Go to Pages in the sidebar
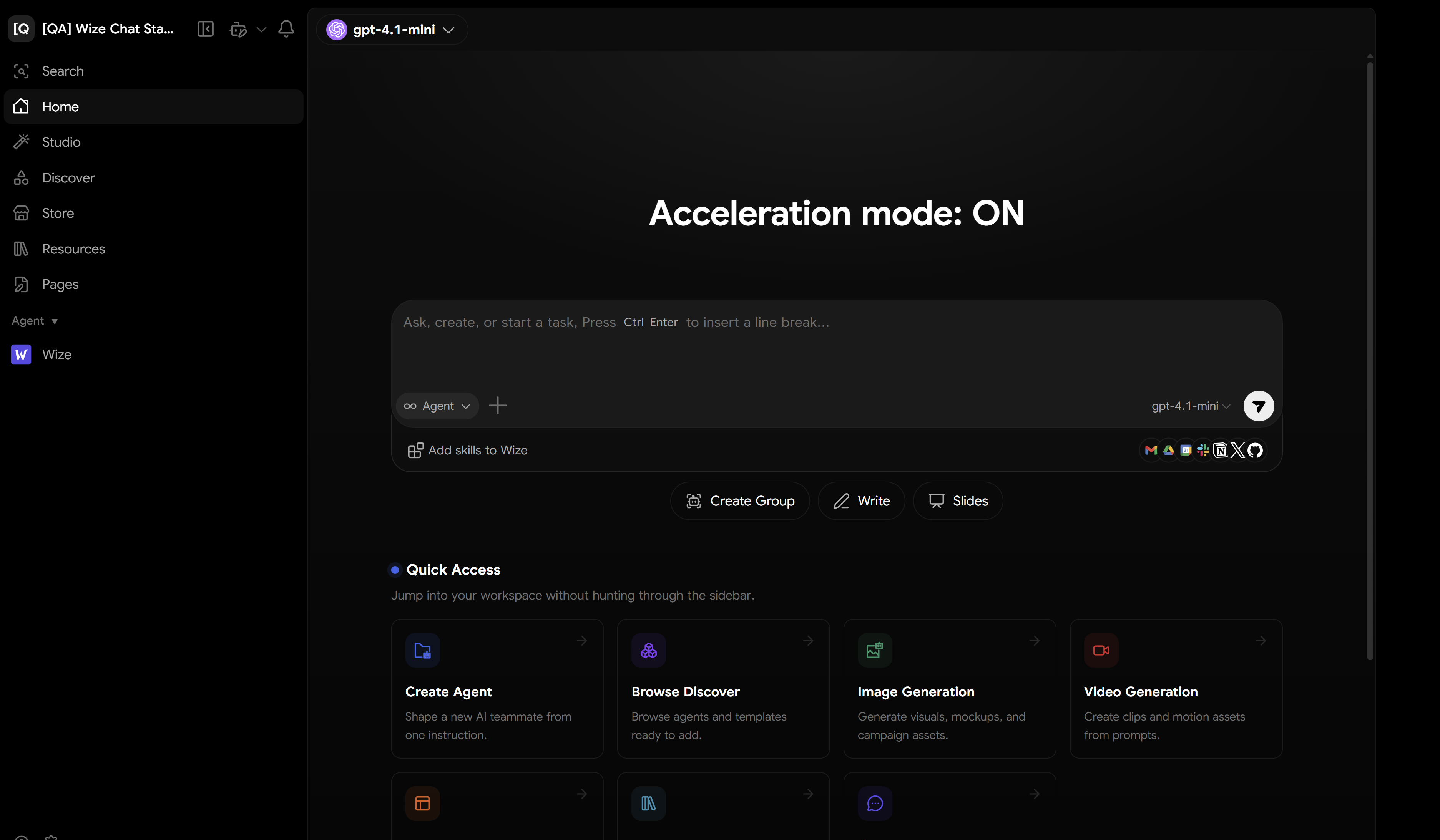Screen dimensions: 1440x840 coord(153,284)
